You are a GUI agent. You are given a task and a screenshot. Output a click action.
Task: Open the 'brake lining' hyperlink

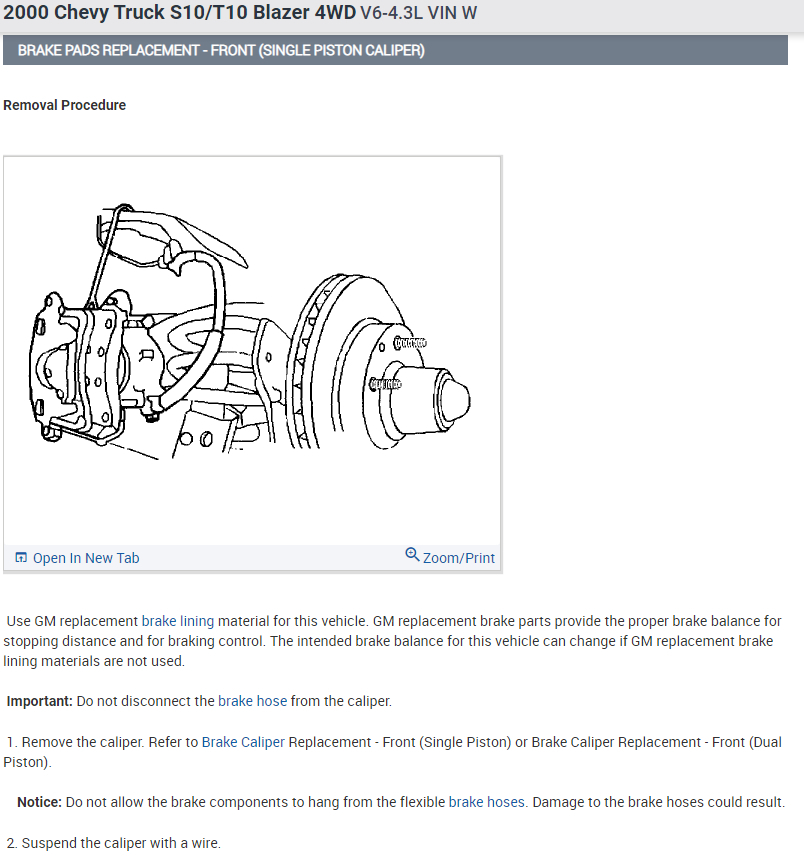click(178, 621)
